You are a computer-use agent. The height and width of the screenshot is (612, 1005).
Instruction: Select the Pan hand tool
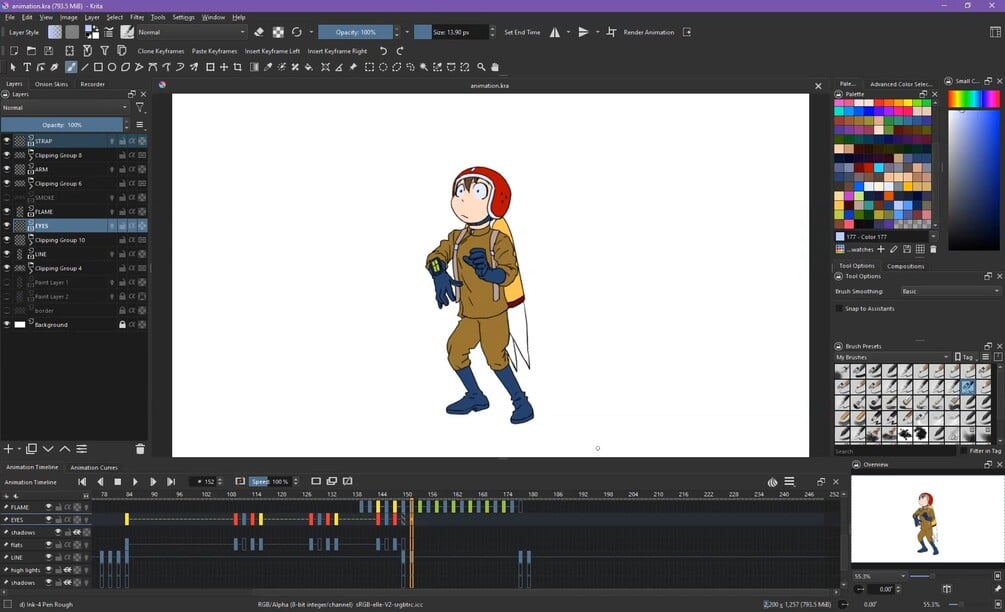495,67
